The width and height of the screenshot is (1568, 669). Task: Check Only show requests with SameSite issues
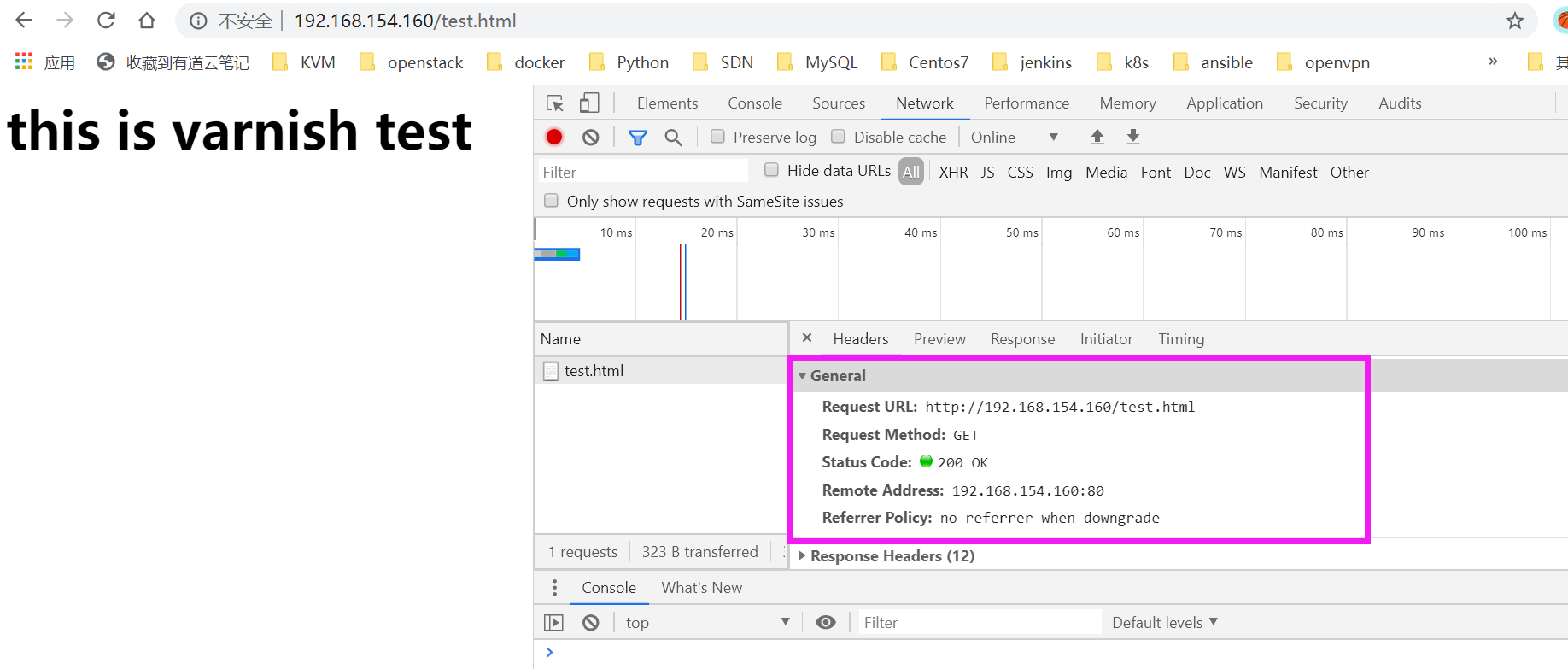click(552, 201)
